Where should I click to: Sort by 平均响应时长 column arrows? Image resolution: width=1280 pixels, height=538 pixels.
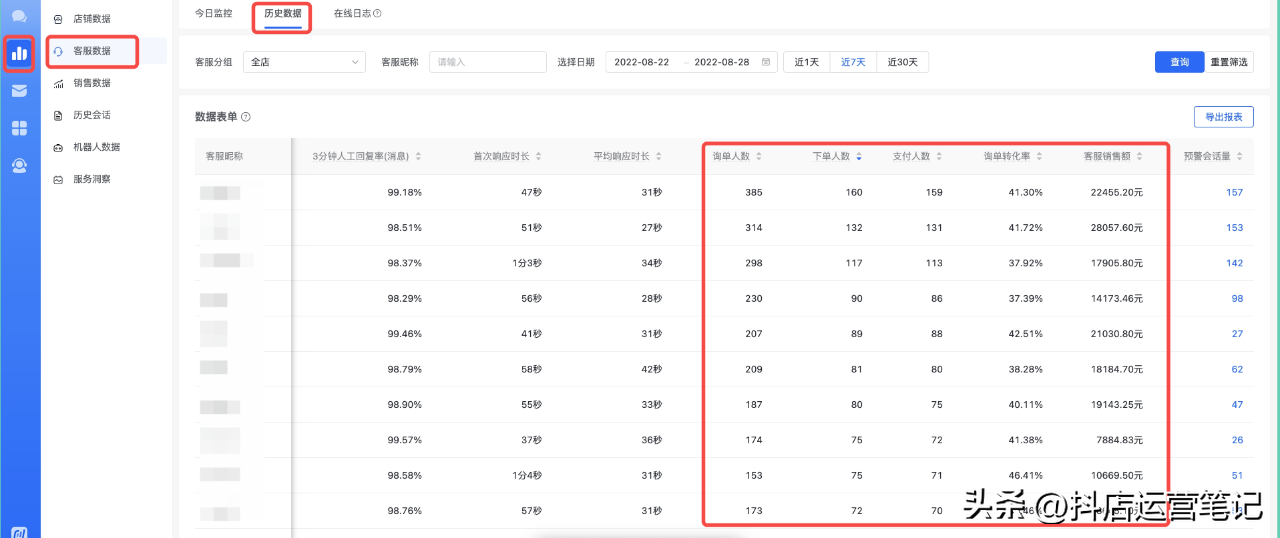click(x=658, y=156)
